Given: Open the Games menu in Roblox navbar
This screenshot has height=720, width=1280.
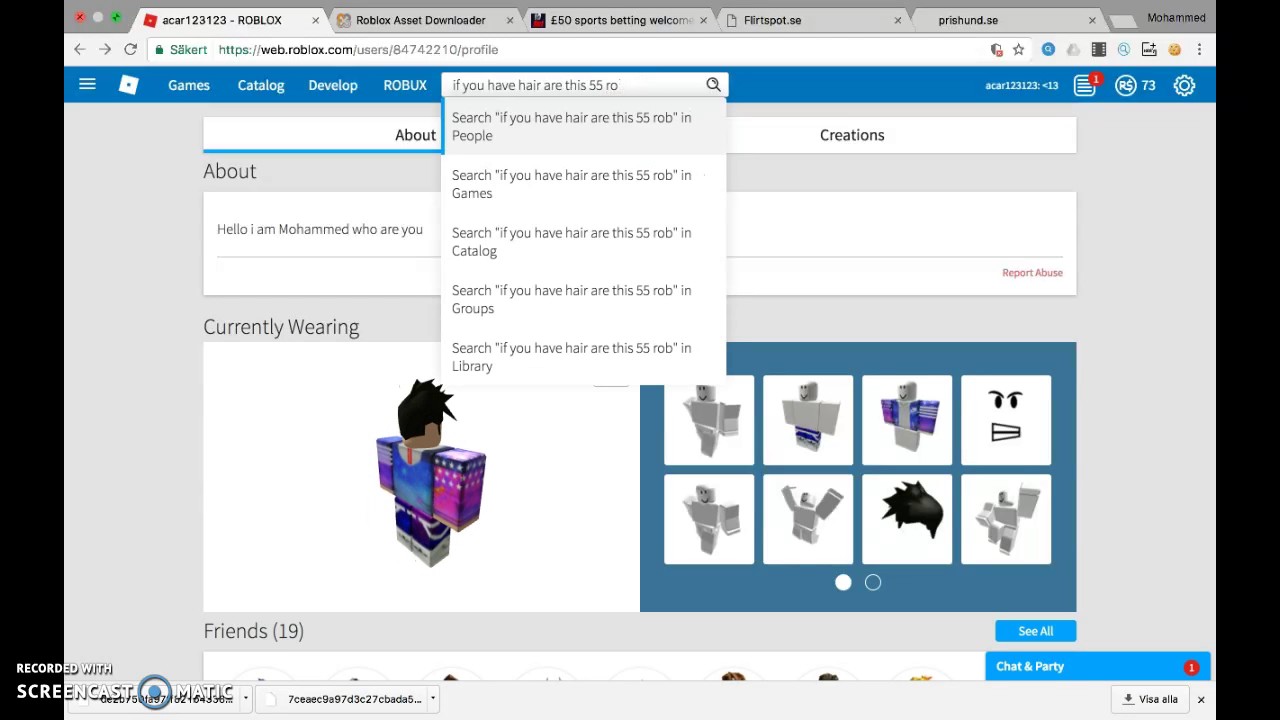Looking at the screenshot, I should (x=189, y=85).
